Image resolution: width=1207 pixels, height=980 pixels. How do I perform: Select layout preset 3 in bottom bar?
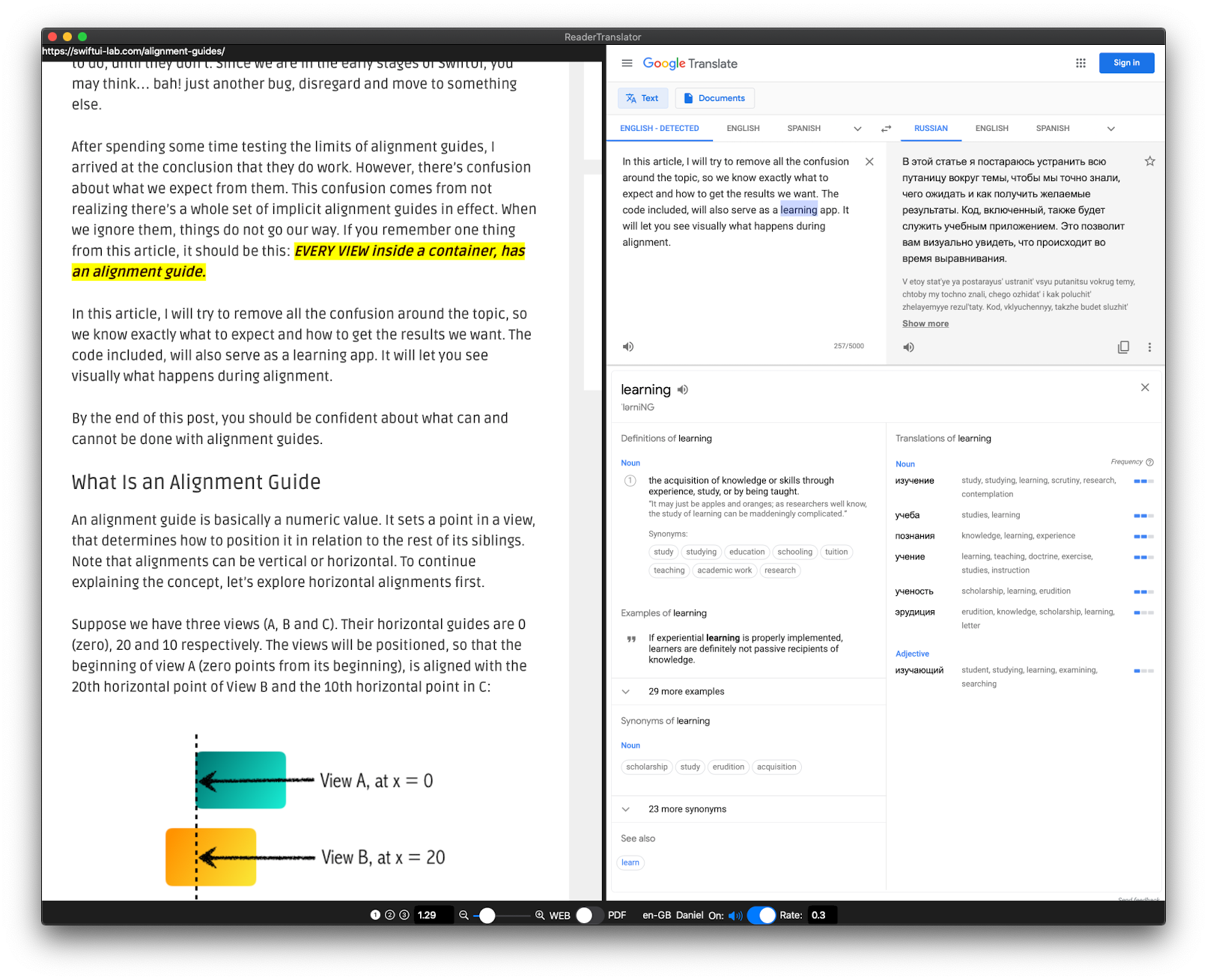coord(404,915)
